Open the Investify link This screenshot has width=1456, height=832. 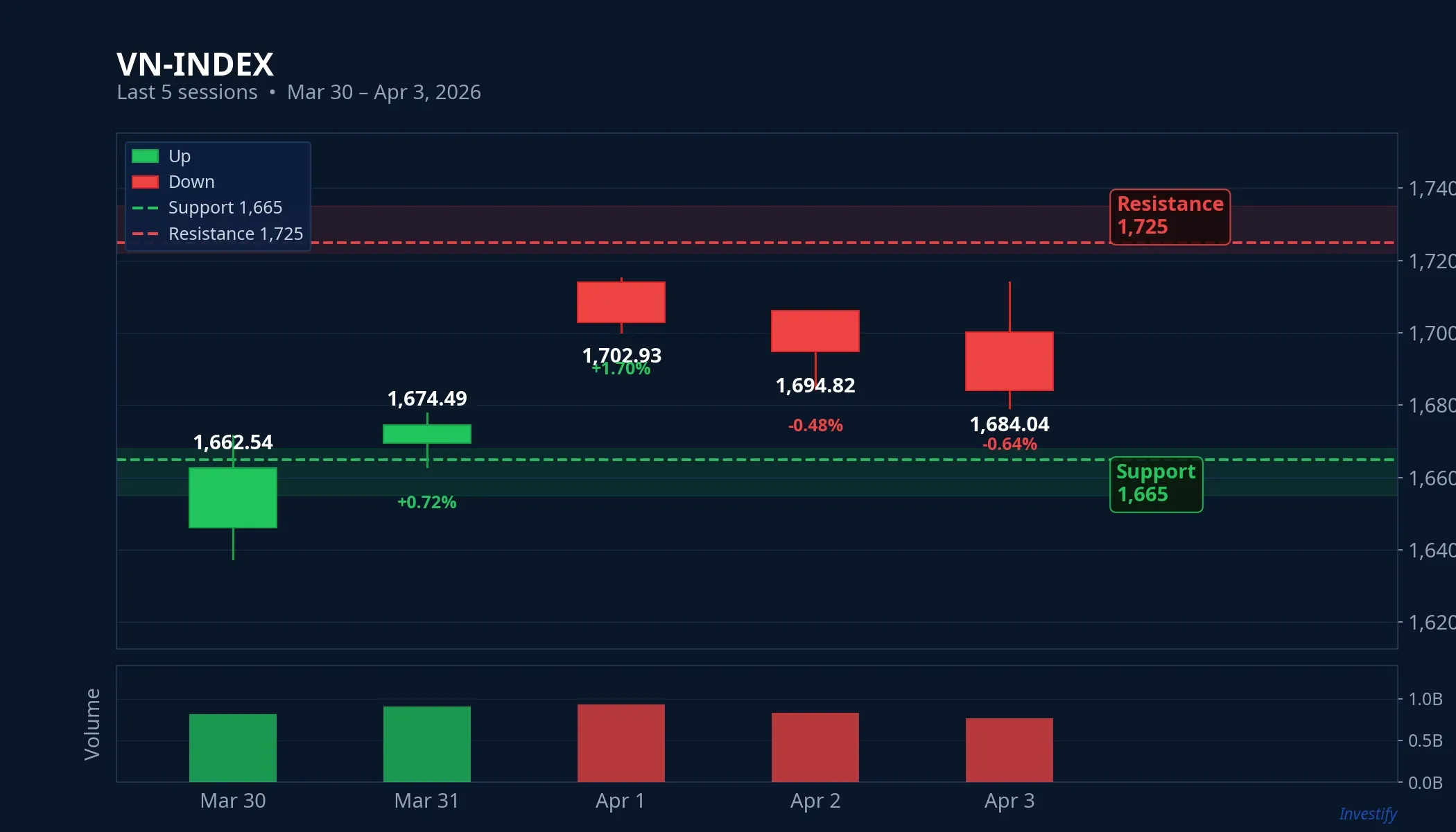(x=1368, y=814)
